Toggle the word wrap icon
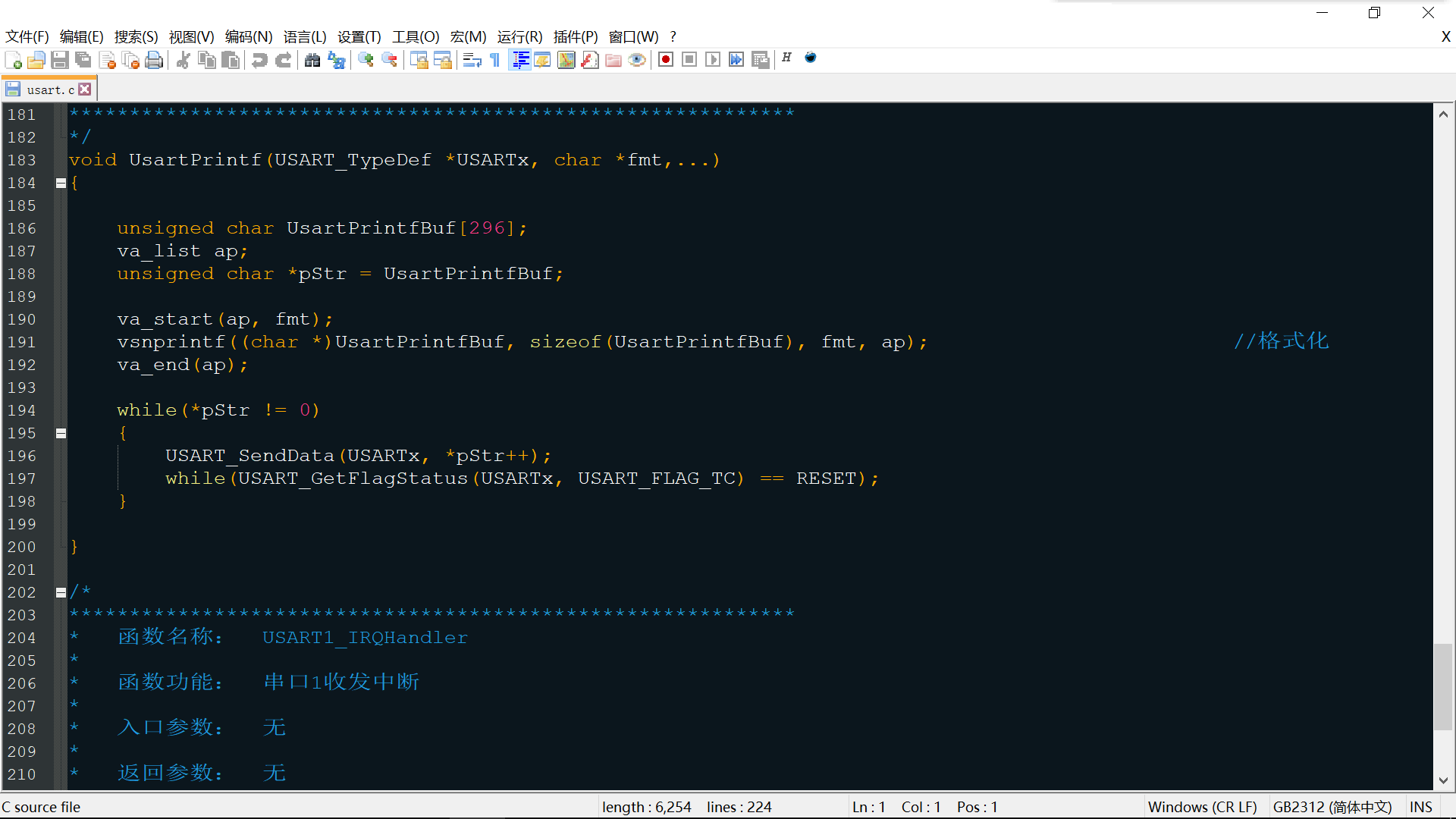 pos(472,60)
